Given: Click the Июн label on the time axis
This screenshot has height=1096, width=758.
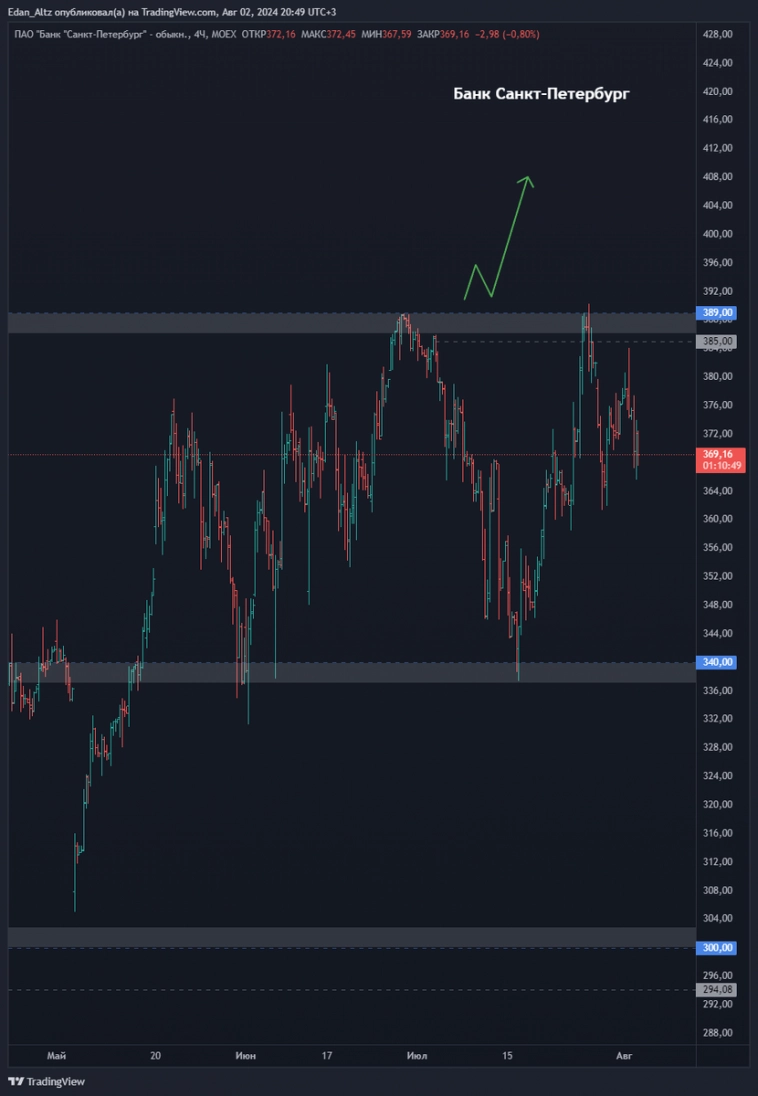Looking at the screenshot, I should (x=245, y=1055).
